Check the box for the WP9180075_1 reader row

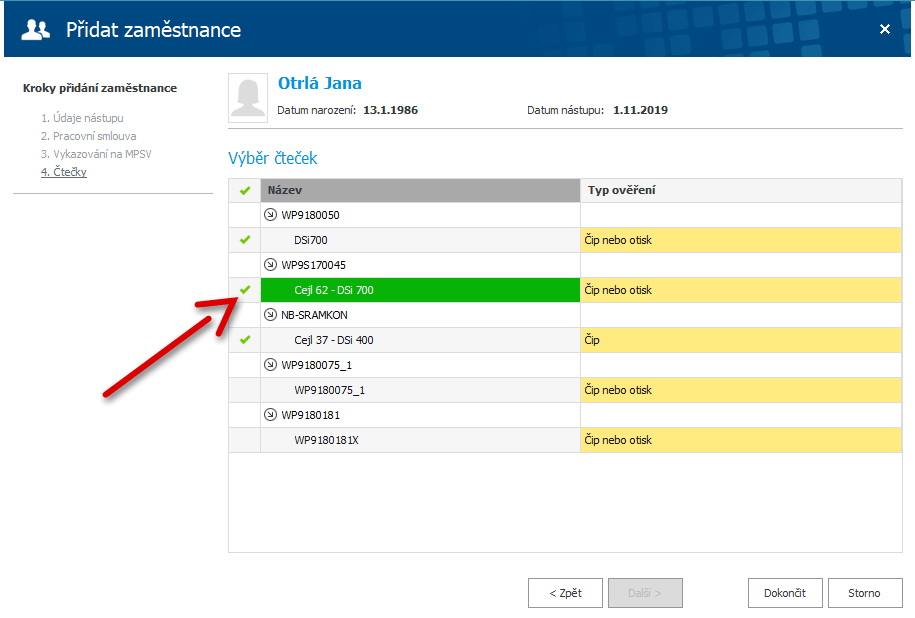(x=245, y=390)
